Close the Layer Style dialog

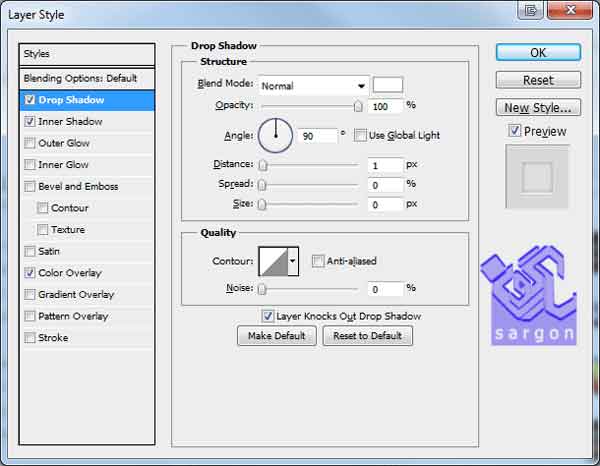pos(570,10)
